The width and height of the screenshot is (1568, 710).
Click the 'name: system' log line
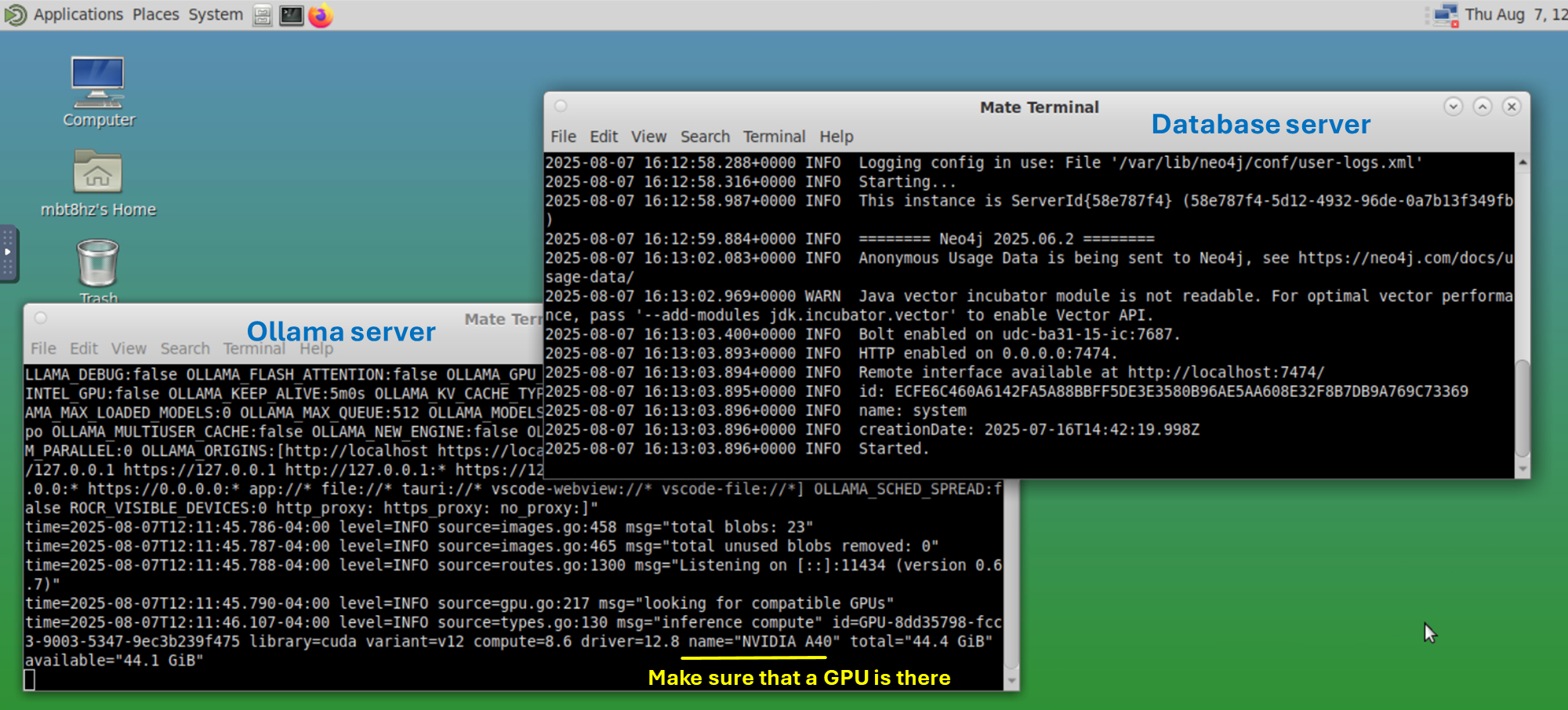point(756,410)
